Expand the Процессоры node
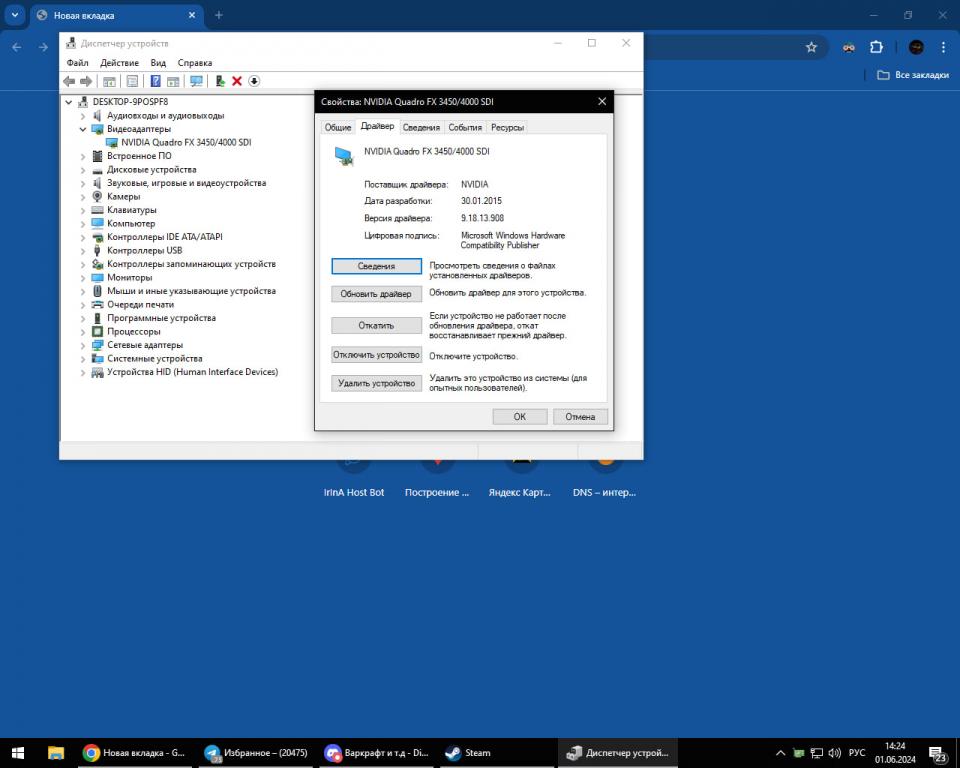960x768 pixels. 83,331
